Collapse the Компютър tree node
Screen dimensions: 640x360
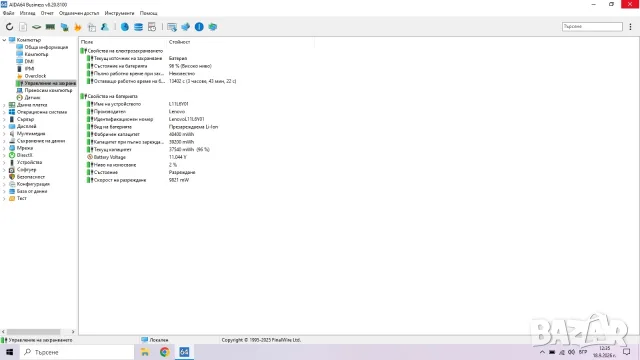tap(4, 40)
